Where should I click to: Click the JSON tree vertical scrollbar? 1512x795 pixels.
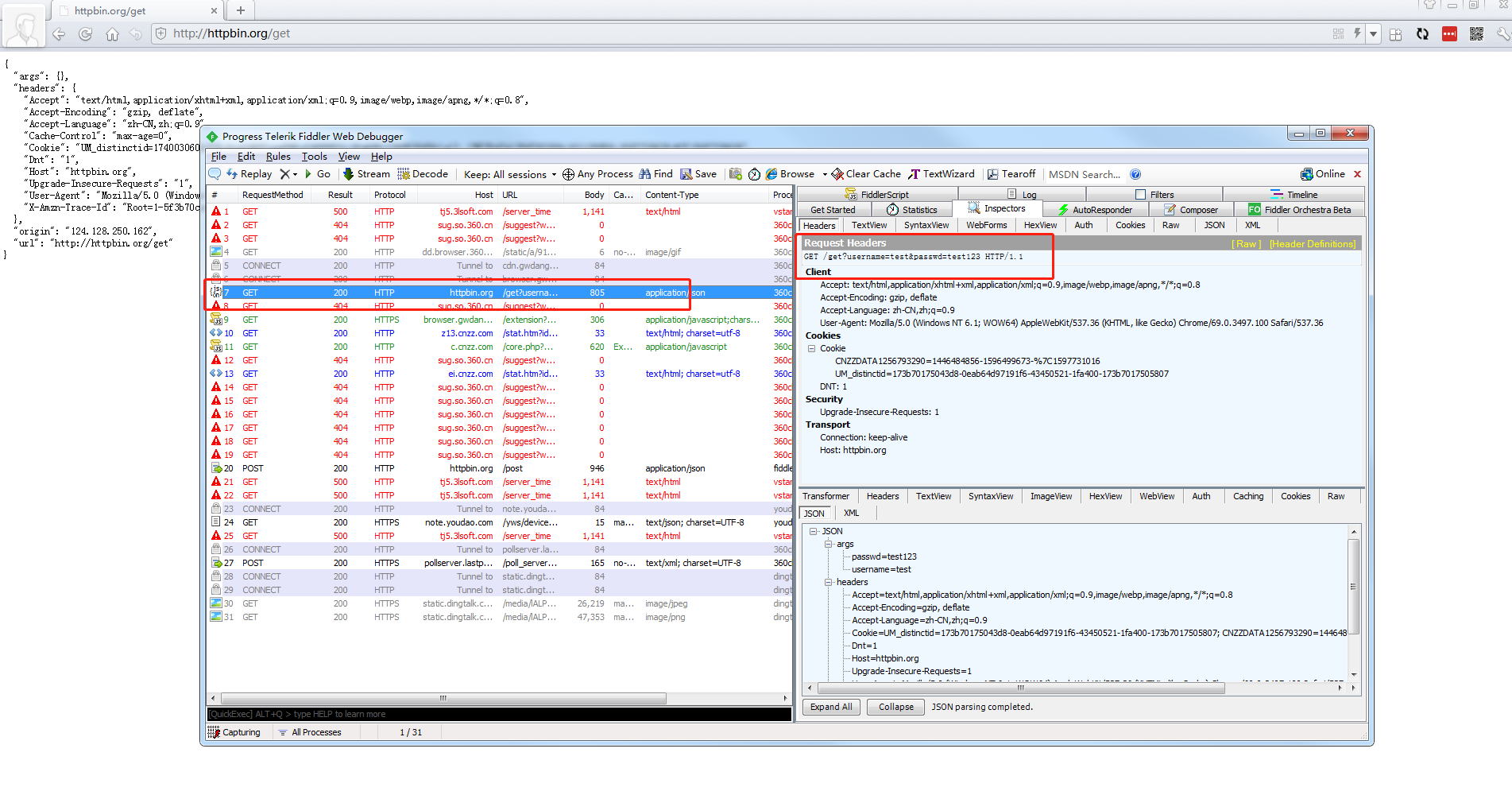[1353, 586]
